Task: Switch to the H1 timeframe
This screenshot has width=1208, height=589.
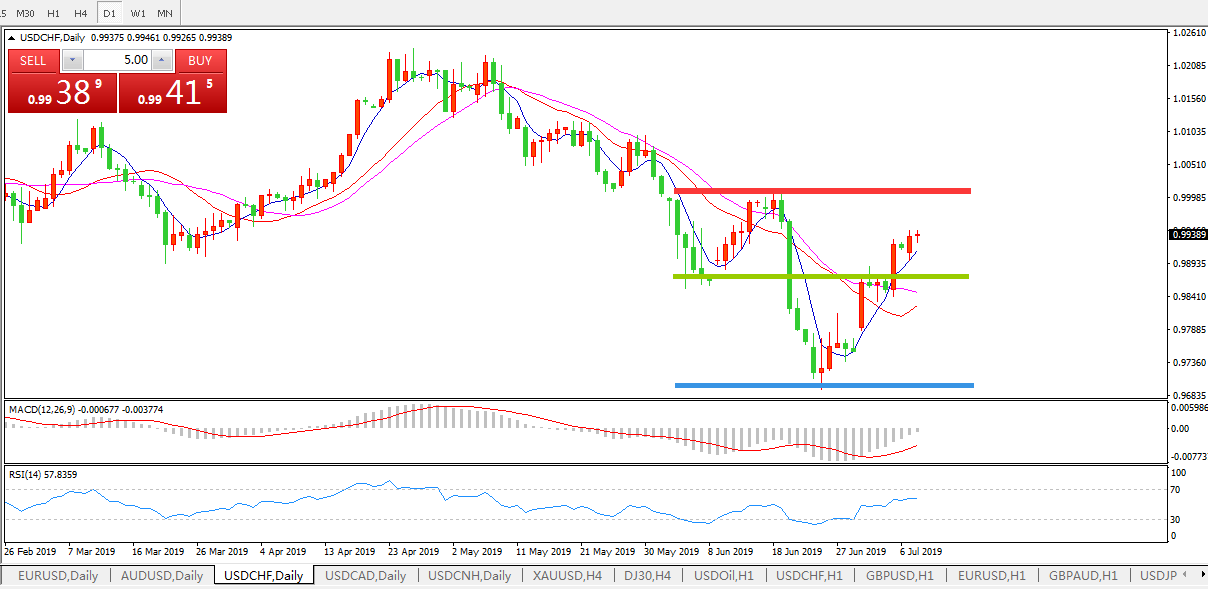Action: pyautogui.click(x=54, y=13)
